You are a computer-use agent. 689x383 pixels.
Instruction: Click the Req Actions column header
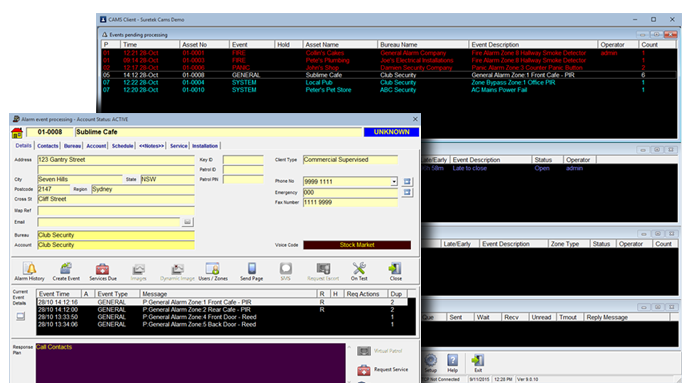(x=365, y=293)
